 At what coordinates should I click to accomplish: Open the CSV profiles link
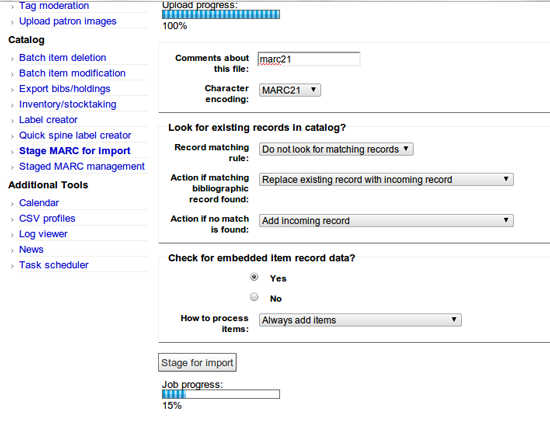[x=47, y=218]
